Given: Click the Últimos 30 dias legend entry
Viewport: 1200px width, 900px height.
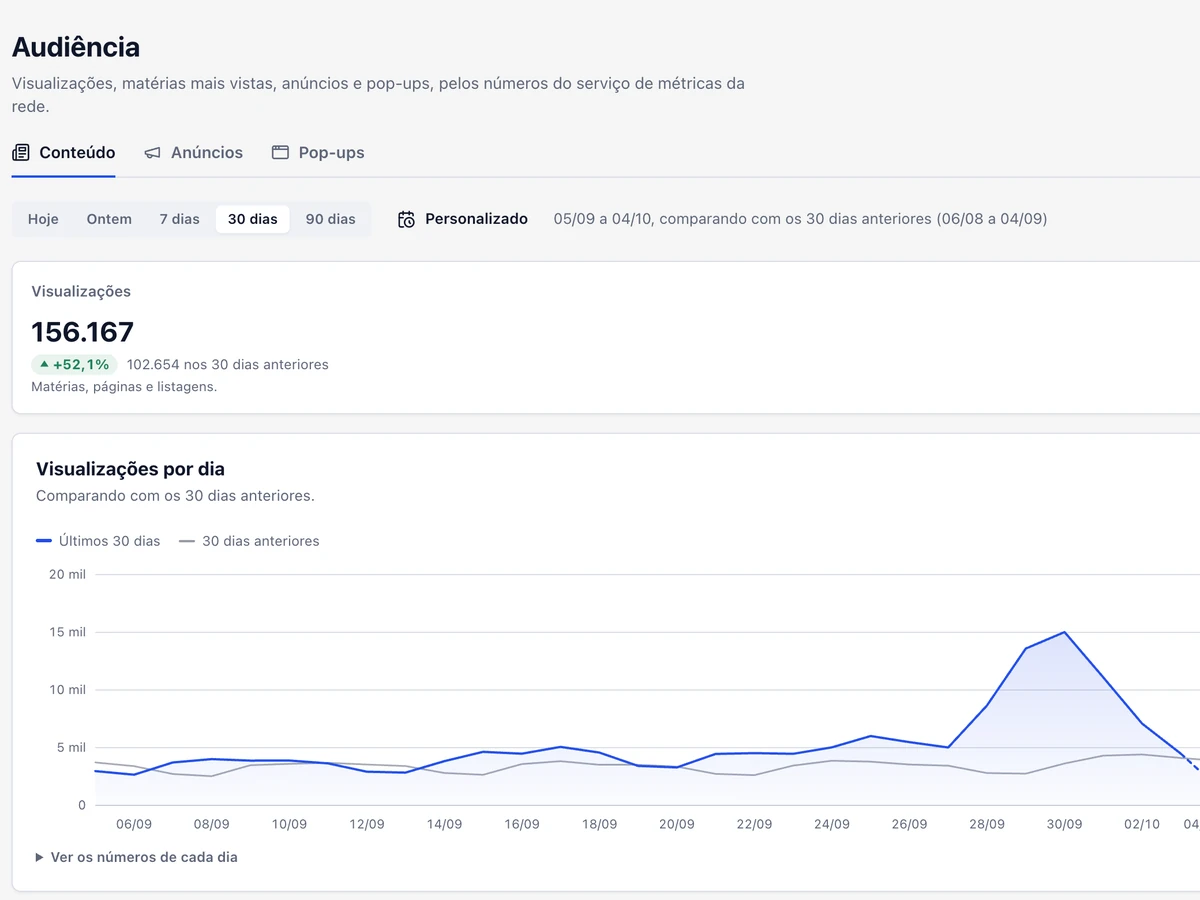Looking at the screenshot, I should tap(98, 541).
